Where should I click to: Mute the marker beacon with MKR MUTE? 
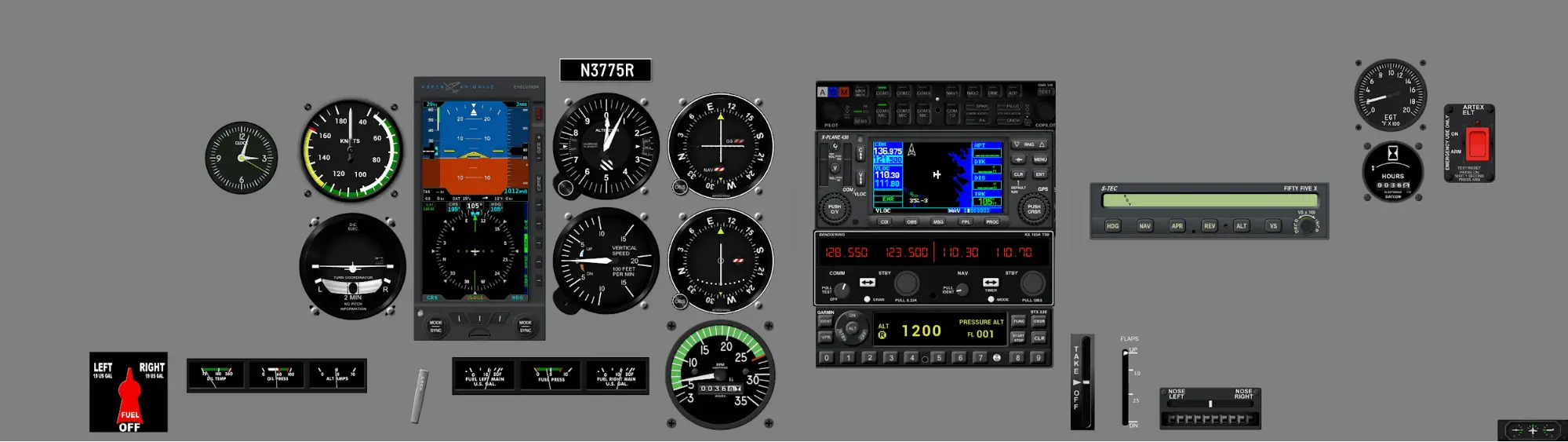[x=860, y=91]
